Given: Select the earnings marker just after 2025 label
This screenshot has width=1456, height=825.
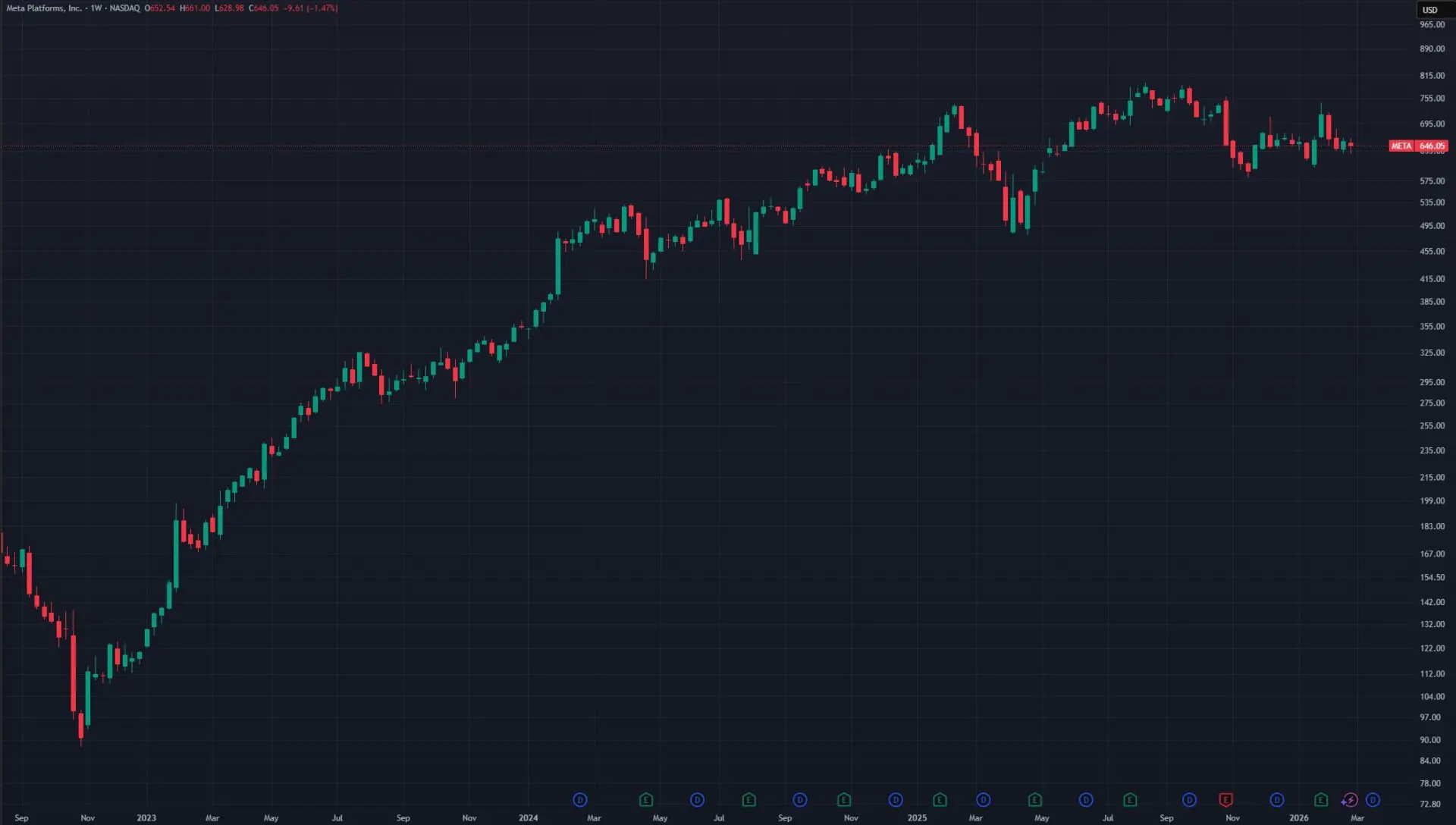Looking at the screenshot, I should click(940, 800).
